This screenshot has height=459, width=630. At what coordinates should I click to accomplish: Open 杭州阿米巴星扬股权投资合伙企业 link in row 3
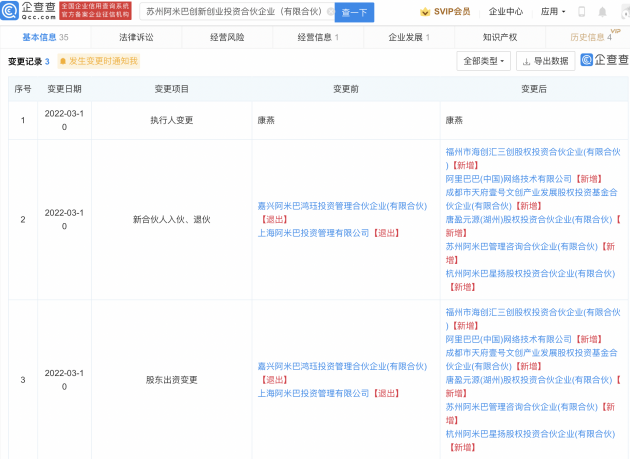(x=530, y=434)
